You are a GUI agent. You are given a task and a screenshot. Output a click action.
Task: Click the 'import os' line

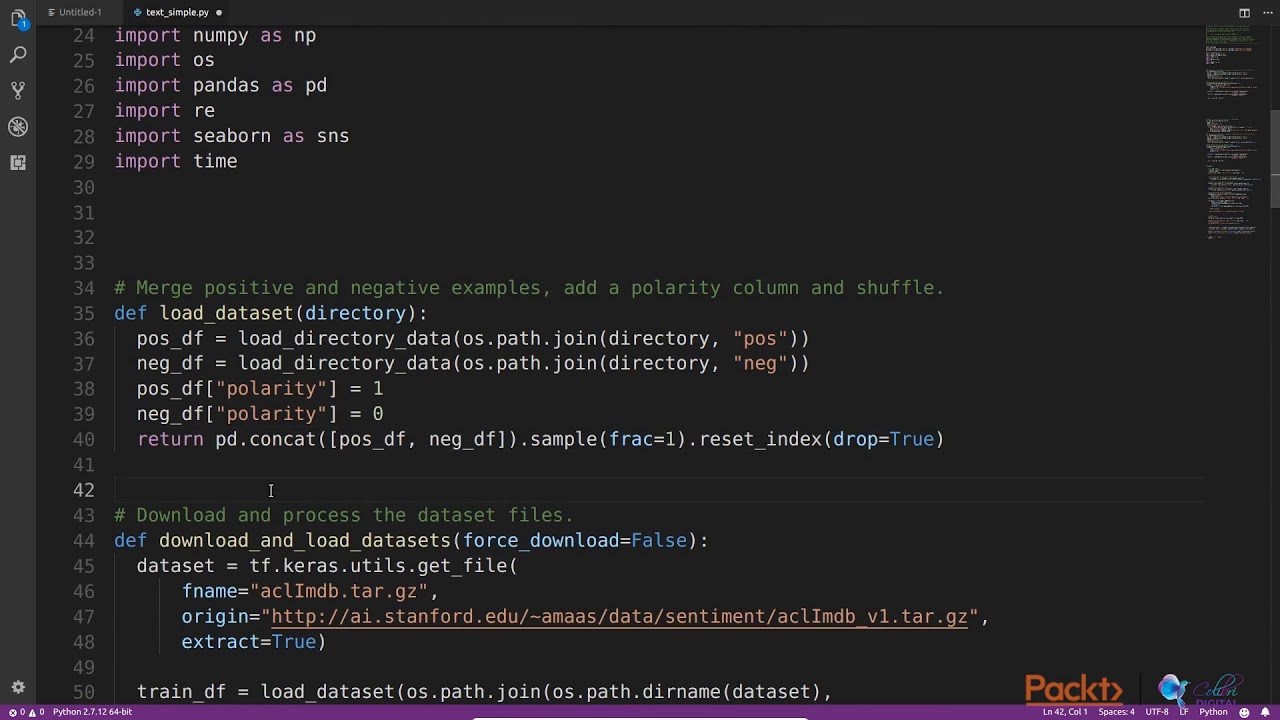click(x=165, y=60)
